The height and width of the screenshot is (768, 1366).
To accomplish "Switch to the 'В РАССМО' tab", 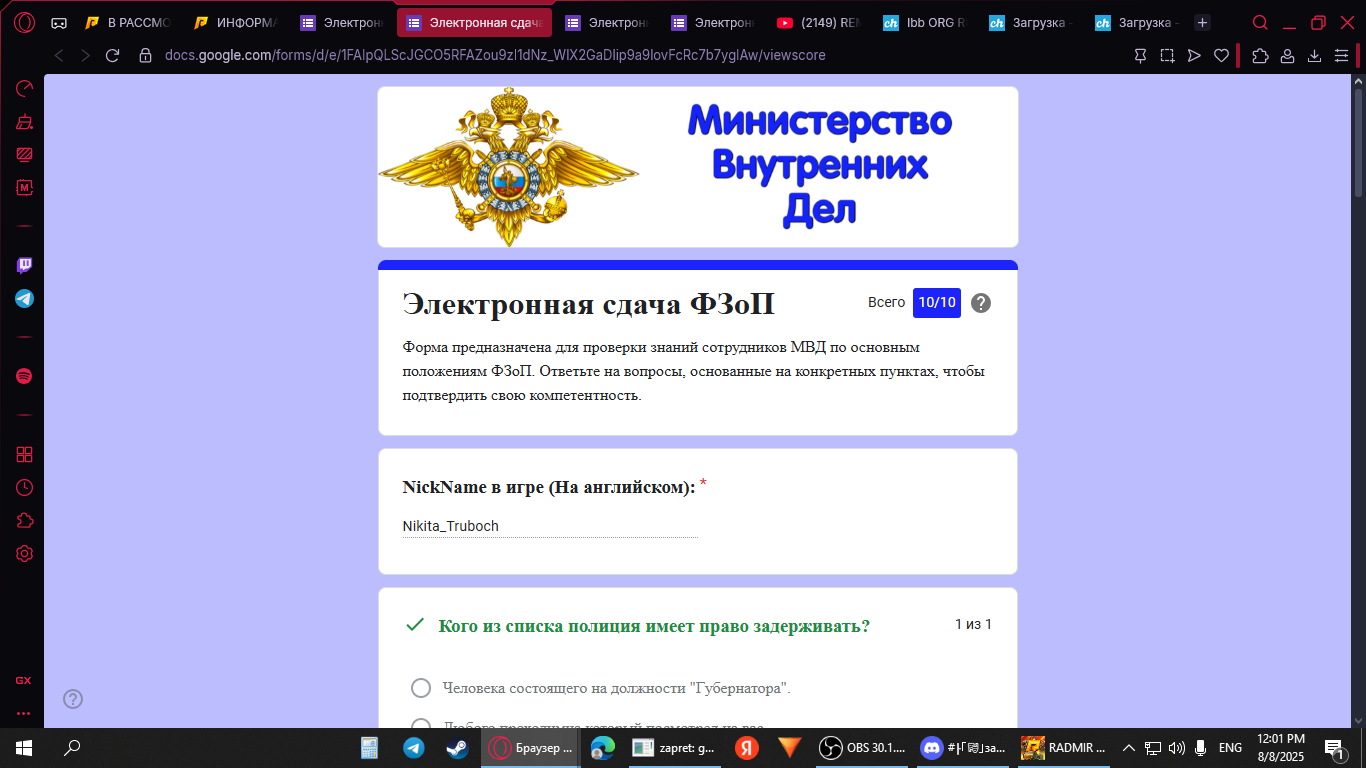I will pyautogui.click(x=128, y=22).
